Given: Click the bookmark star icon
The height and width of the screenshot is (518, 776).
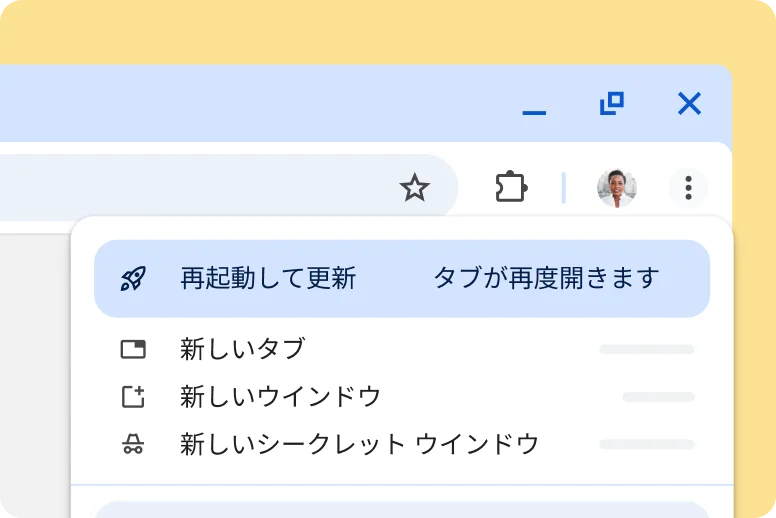Looking at the screenshot, I should [x=414, y=187].
